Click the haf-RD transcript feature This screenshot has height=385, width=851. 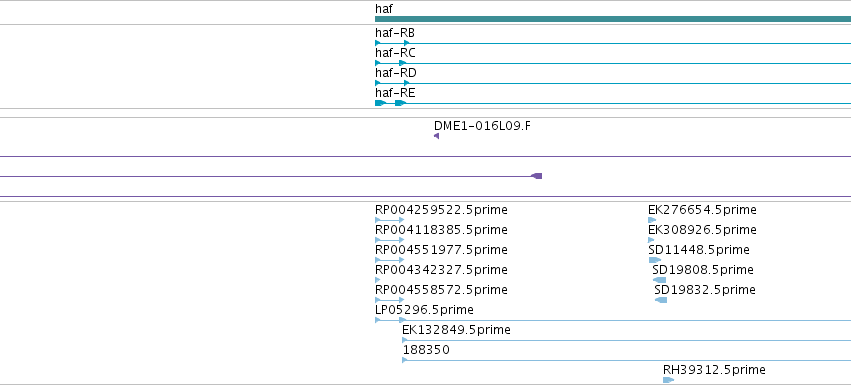pyautogui.click(x=613, y=83)
